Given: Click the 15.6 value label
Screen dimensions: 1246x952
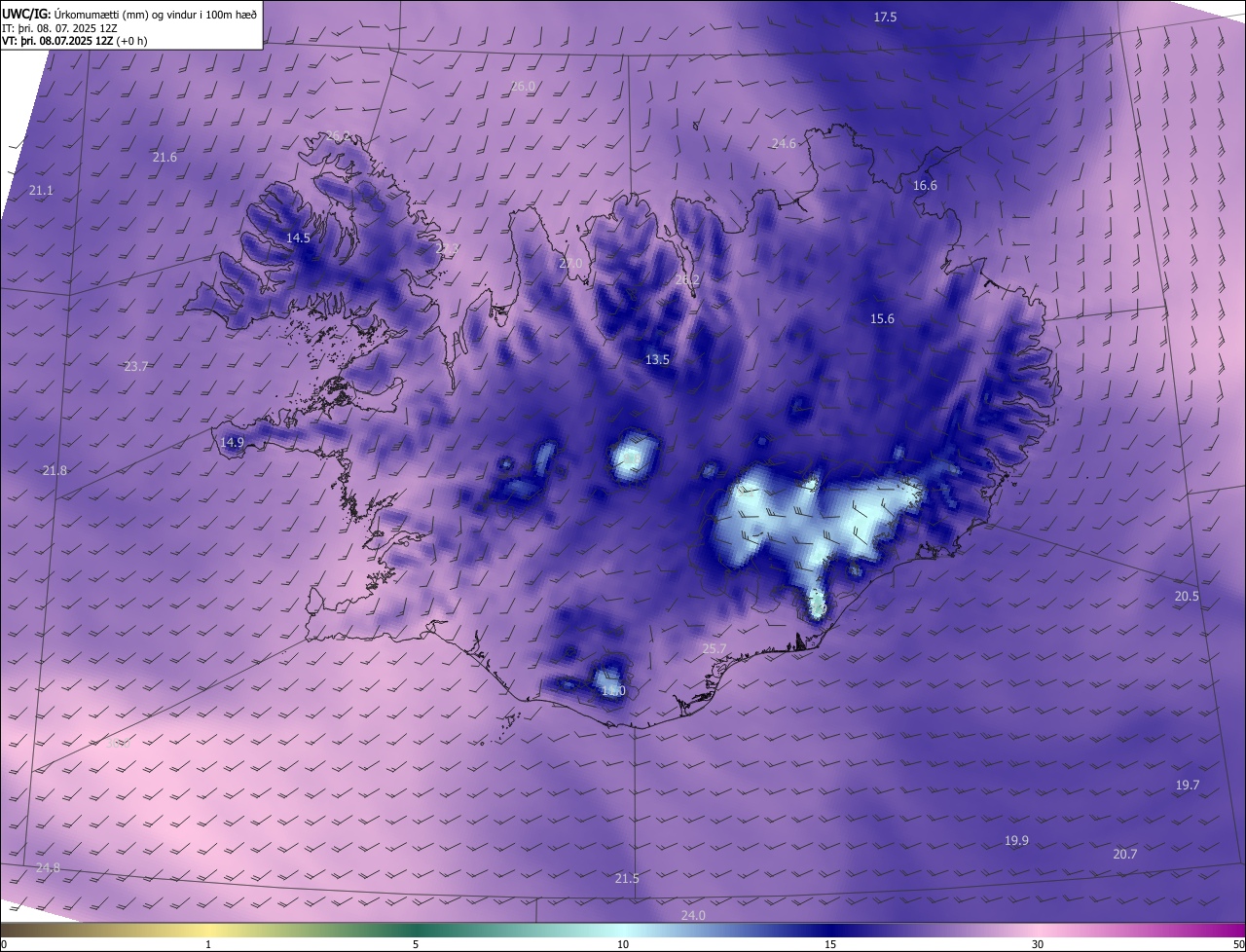Looking at the screenshot, I should point(882,319).
